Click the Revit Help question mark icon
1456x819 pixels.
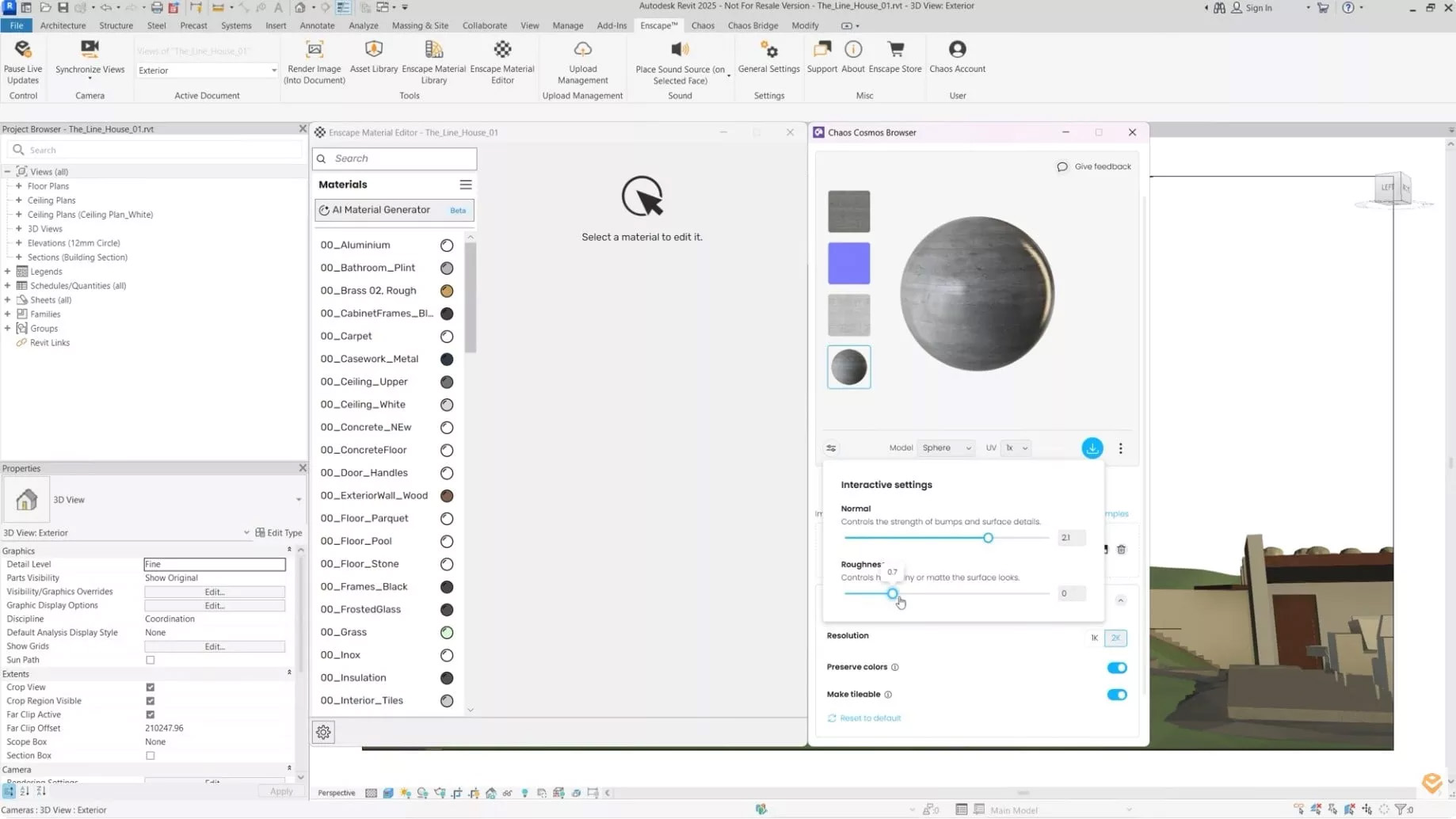[1347, 8]
